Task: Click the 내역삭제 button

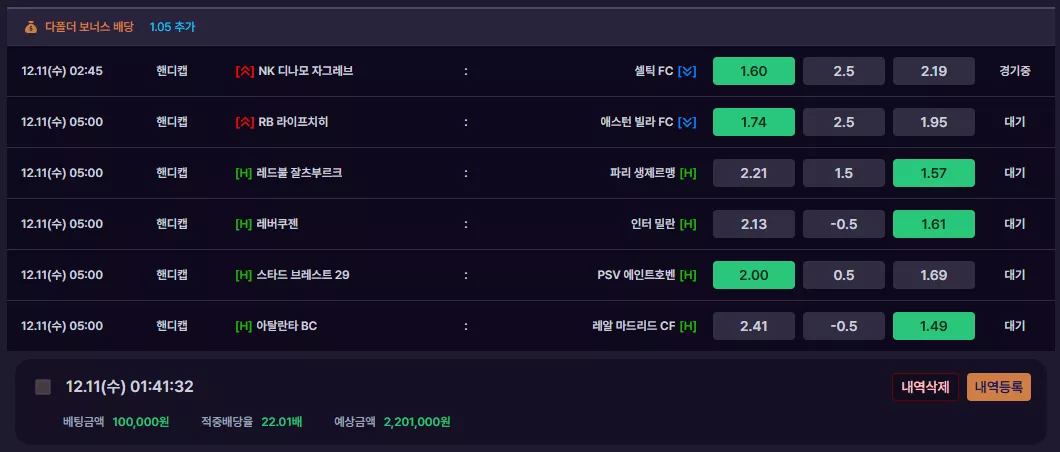Action: pyautogui.click(x=925, y=387)
